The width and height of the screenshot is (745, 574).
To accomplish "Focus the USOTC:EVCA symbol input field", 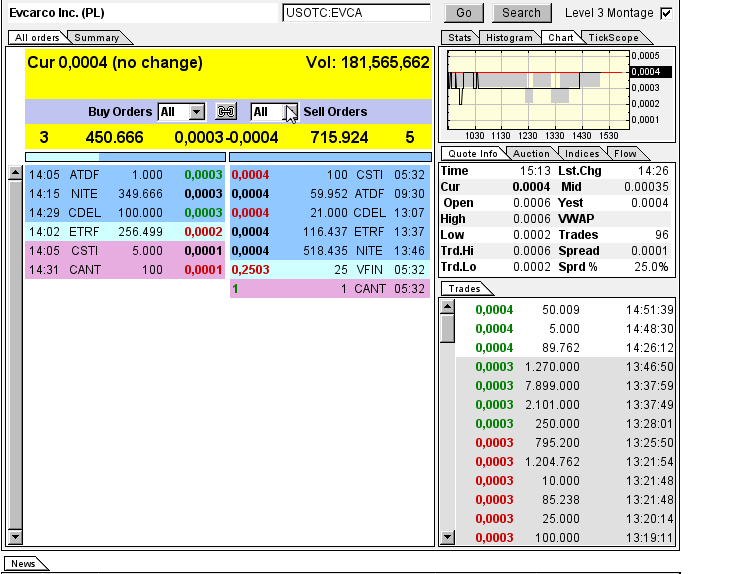I will point(356,13).
